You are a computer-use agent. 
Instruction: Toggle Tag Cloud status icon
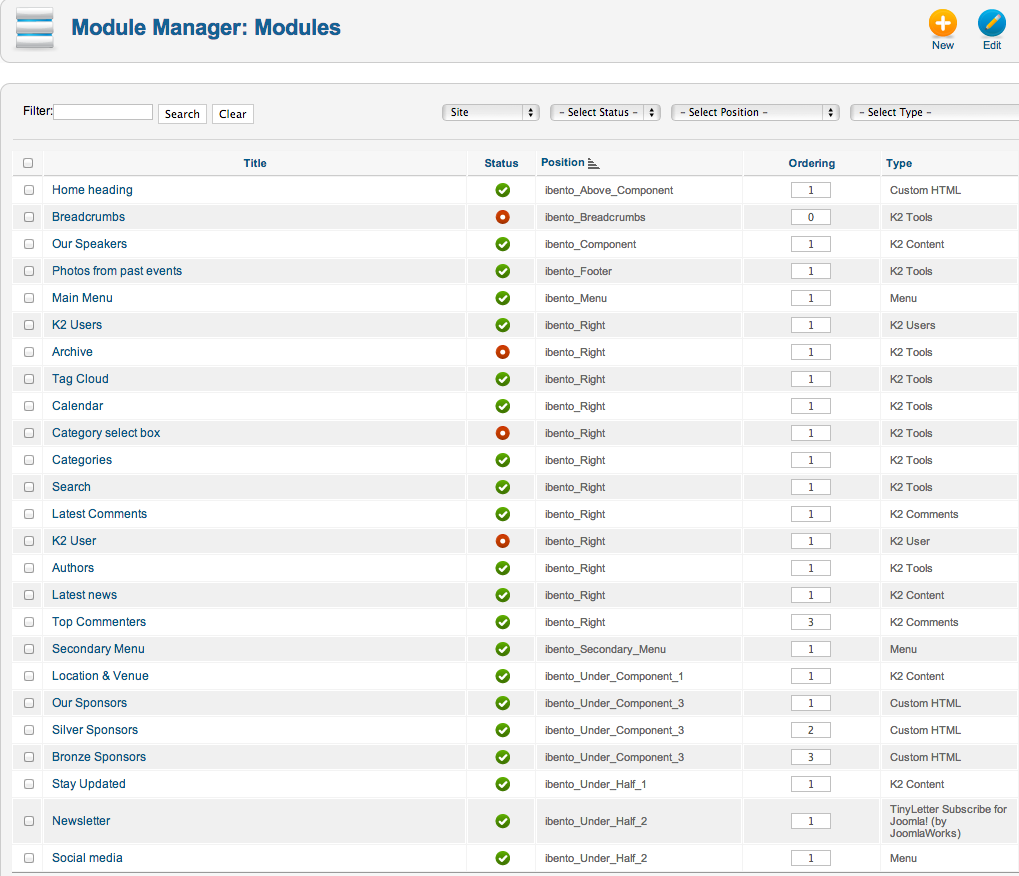[502, 379]
